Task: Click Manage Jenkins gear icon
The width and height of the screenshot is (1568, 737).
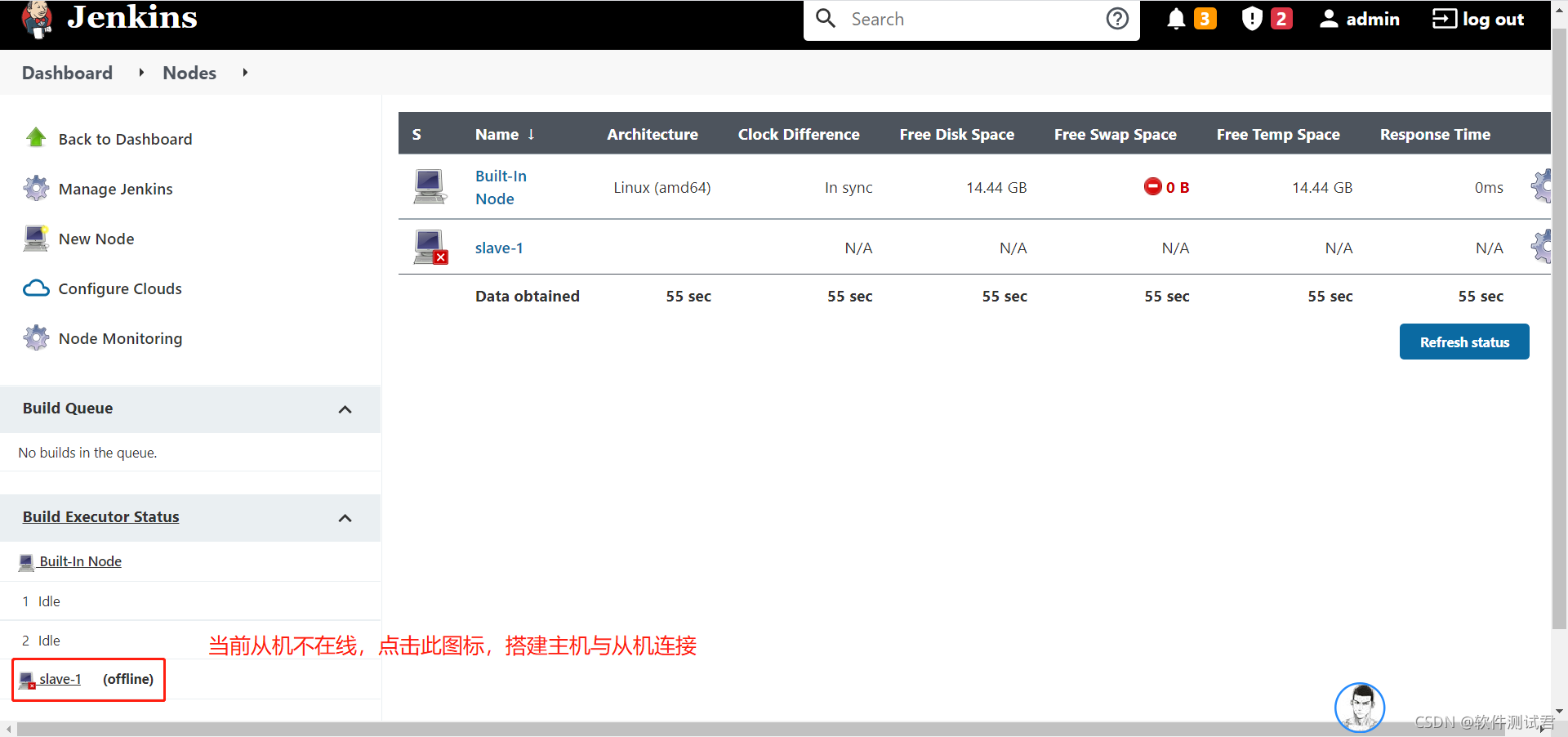Action: coord(36,188)
